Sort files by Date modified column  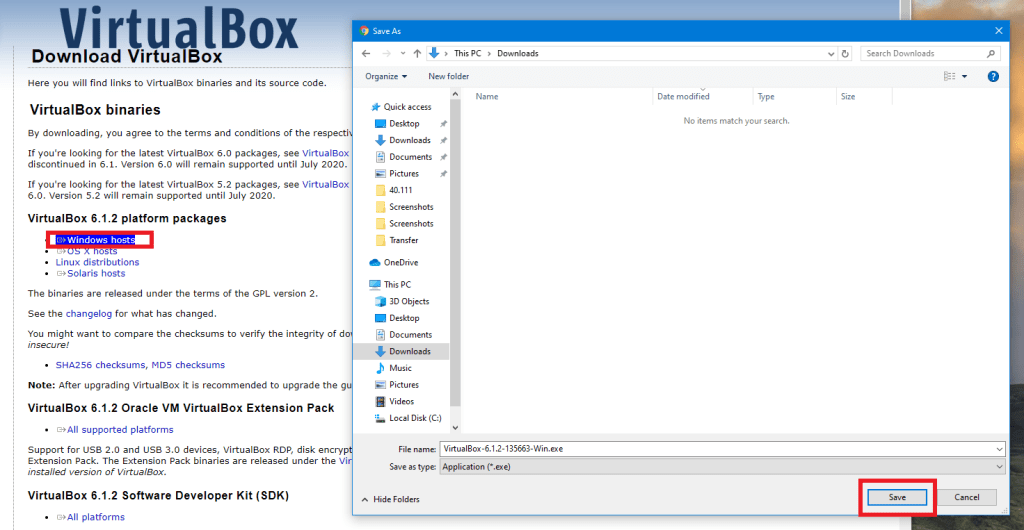point(683,97)
